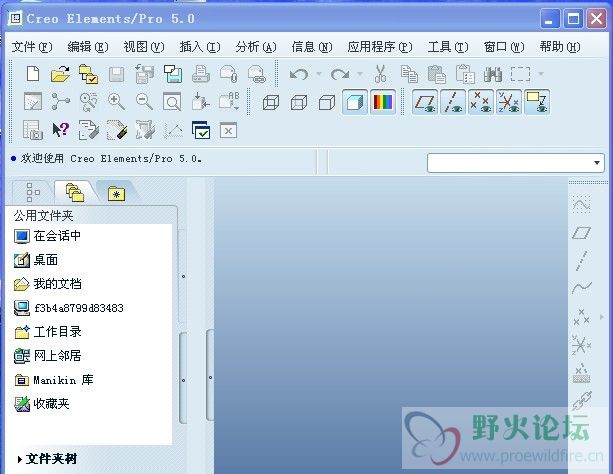Open context-sensitive help arrow with question mark
Image resolution: width=613 pixels, height=474 pixels.
click(61, 130)
